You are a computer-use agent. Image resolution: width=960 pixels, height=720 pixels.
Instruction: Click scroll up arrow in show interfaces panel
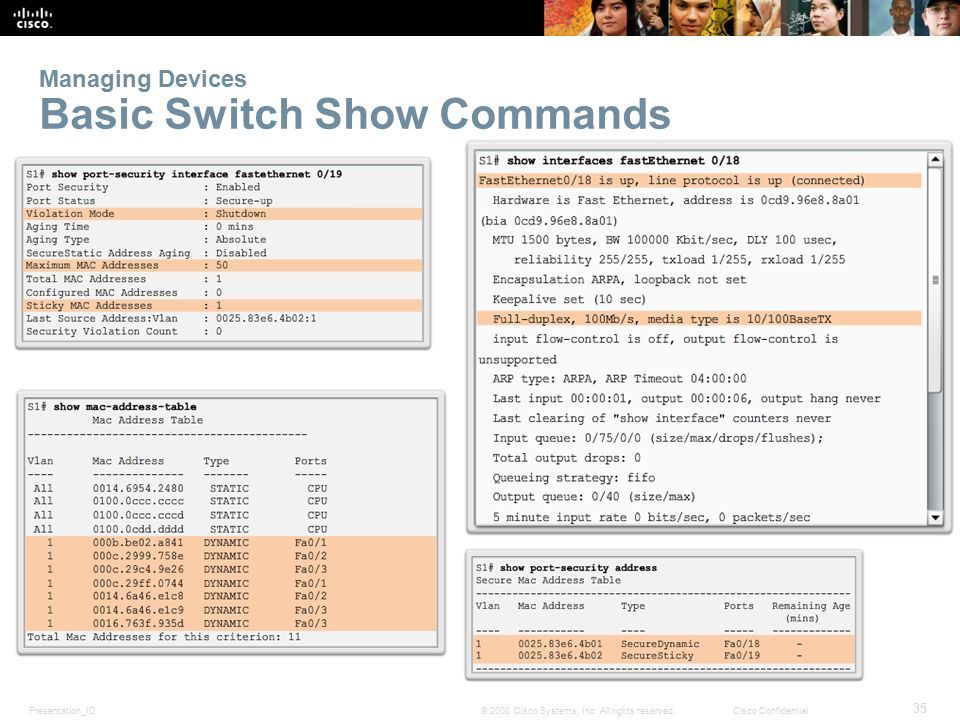click(x=934, y=160)
